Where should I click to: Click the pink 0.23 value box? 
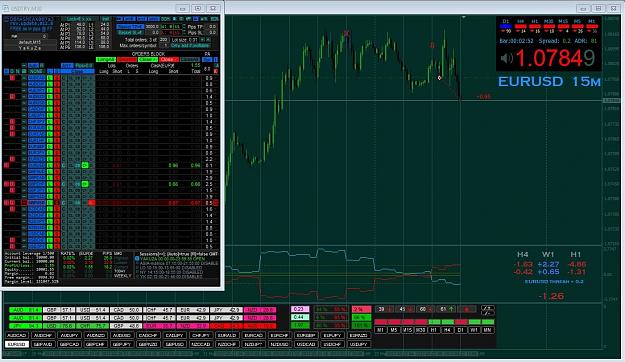(300, 309)
